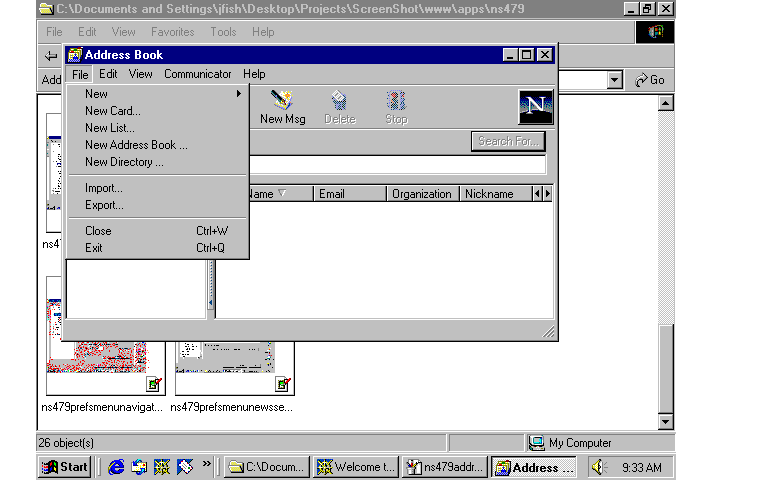Open Explorer window's Favorites menu
Screen dimensions: 770x480
pyautogui.click(x=172, y=32)
